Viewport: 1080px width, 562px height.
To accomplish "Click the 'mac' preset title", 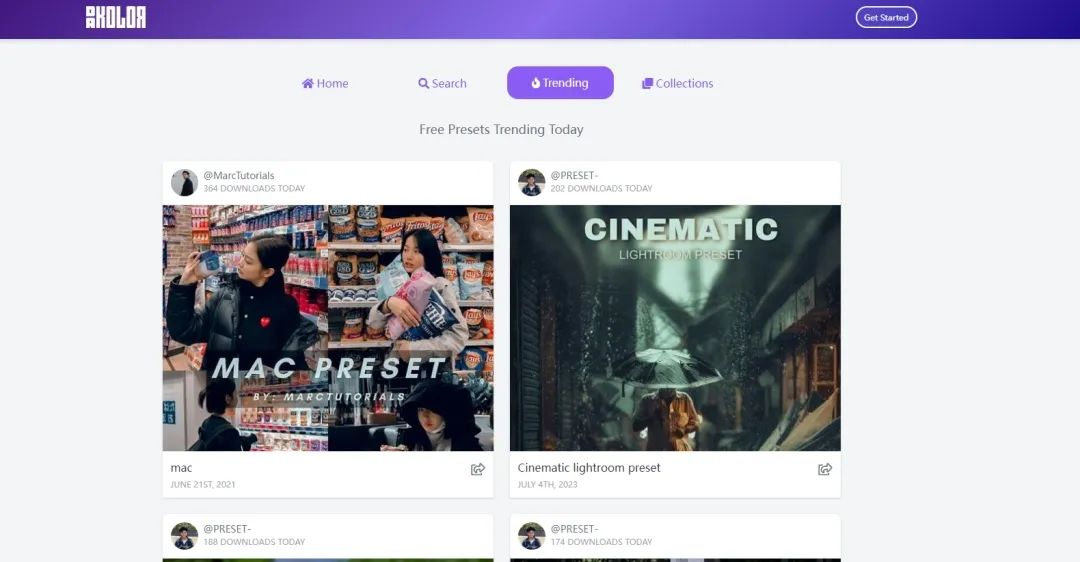I will click(181, 468).
